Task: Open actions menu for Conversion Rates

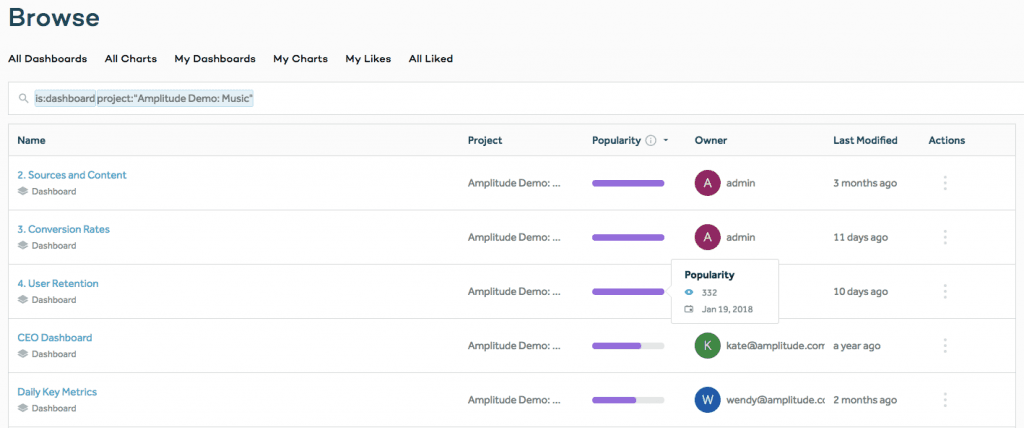Action: [x=945, y=237]
